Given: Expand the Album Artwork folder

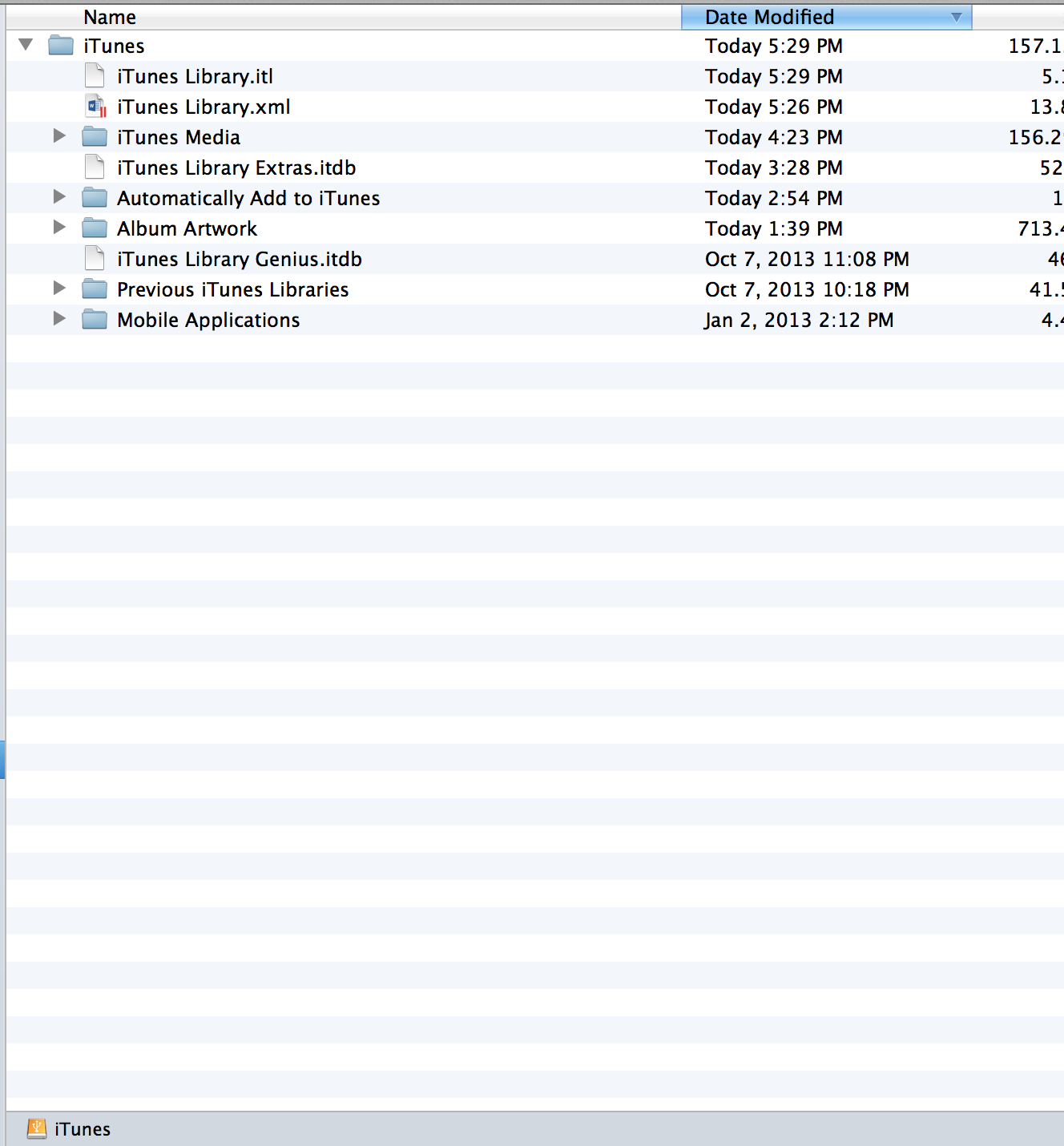Looking at the screenshot, I should (59, 228).
